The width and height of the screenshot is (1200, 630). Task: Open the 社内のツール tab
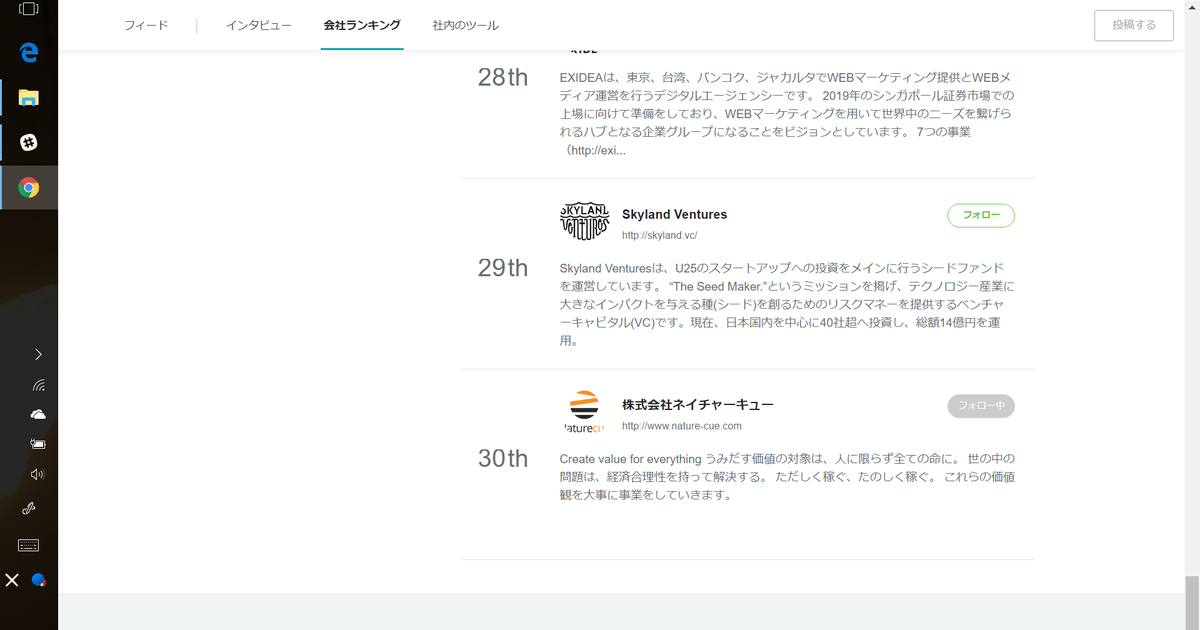pos(466,25)
